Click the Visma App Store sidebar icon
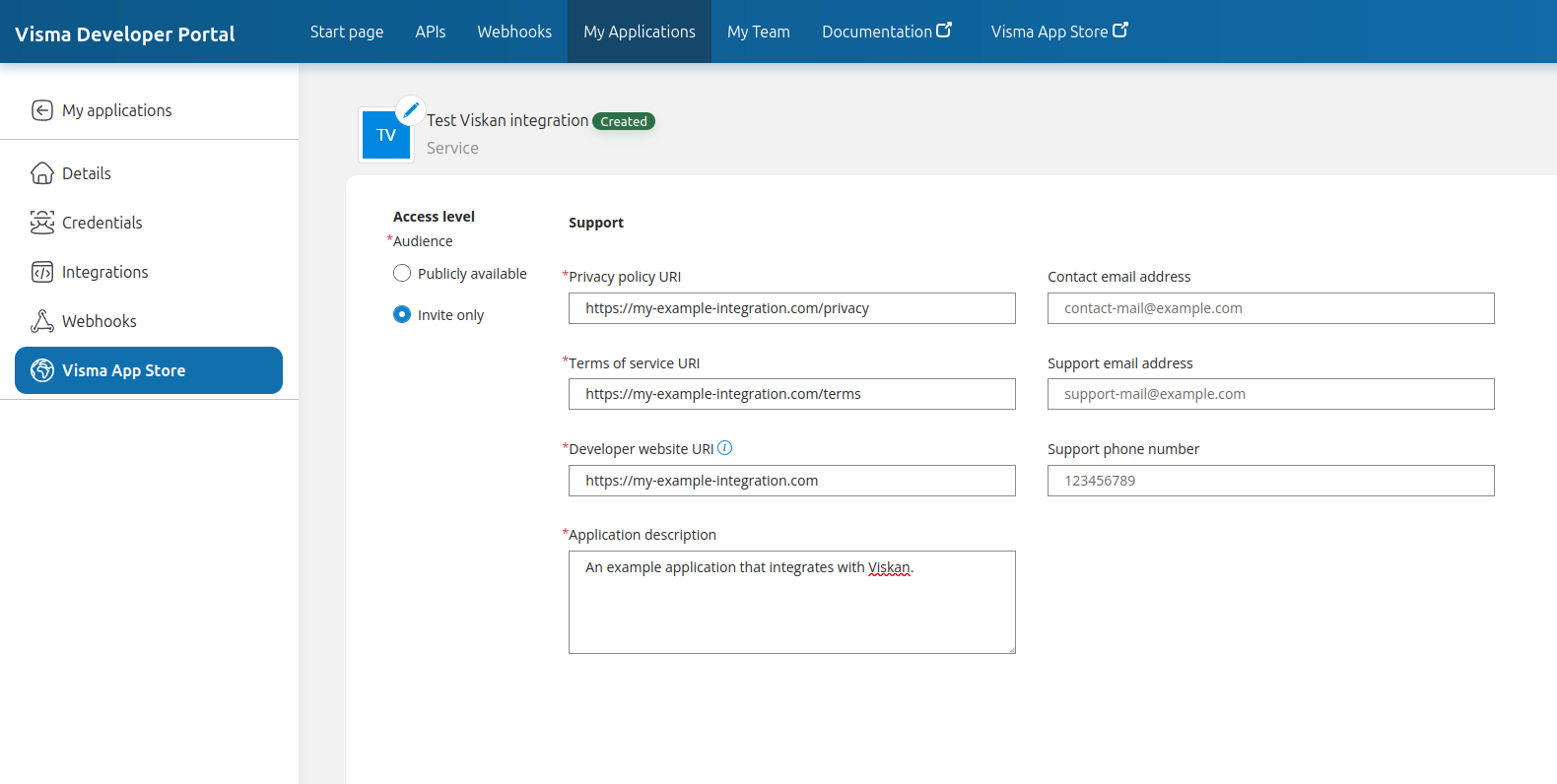 pyautogui.click(x=42, y=370)
